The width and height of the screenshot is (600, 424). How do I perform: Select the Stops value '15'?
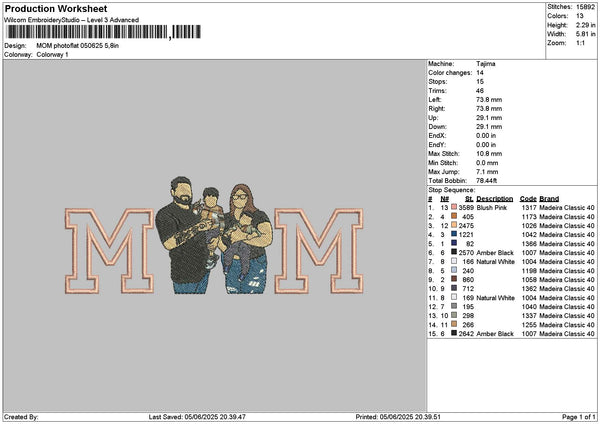point(480,82)
